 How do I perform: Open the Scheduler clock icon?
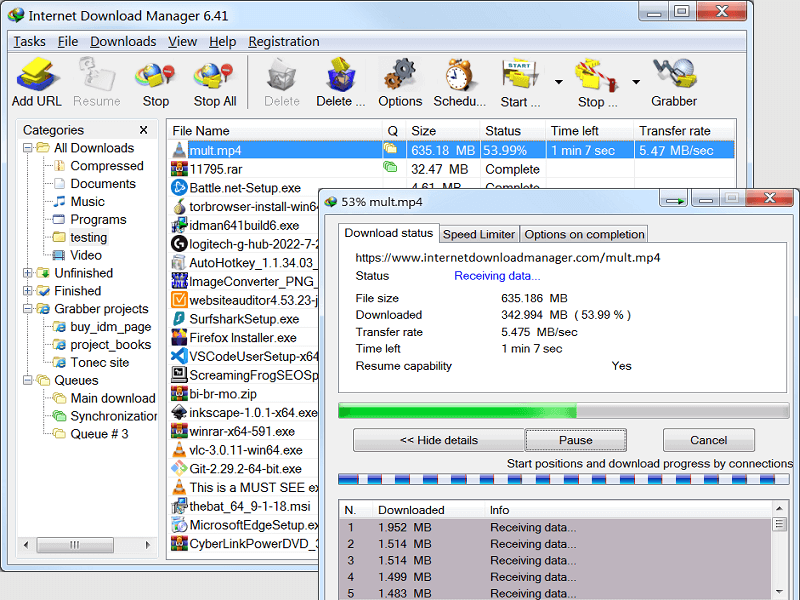tap(458, 75)
